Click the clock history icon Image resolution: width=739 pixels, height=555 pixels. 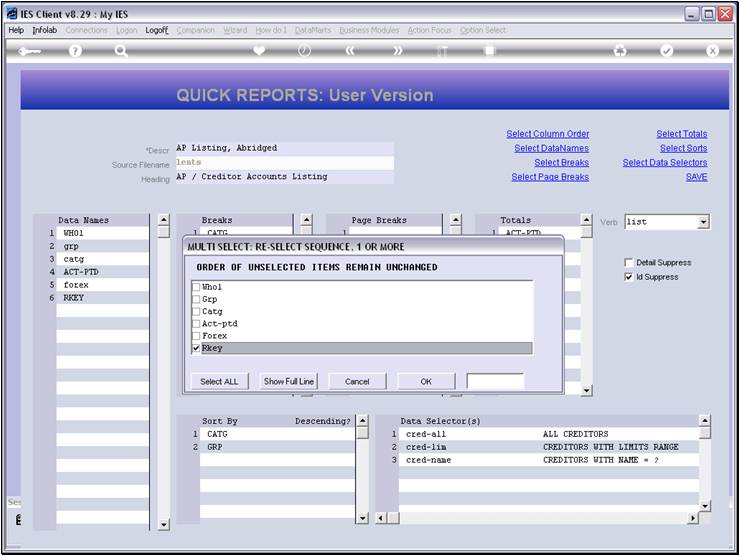tap(304, 50)
